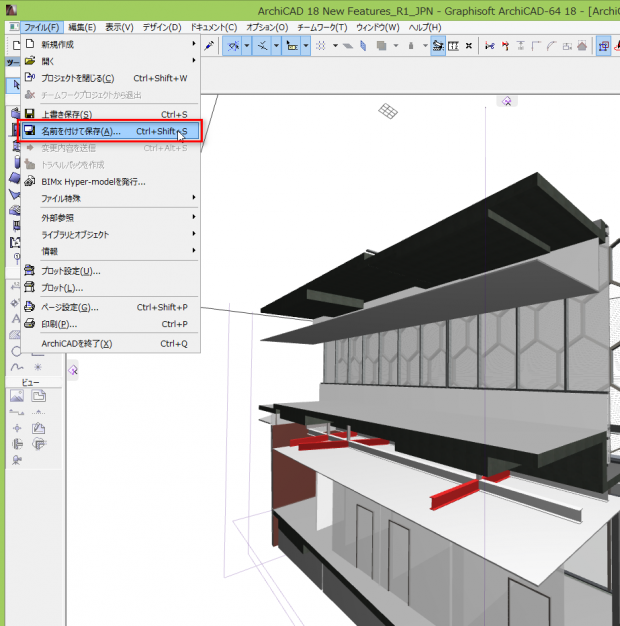The height and width of the screenshot is (626, 620).
Task: Click the BIMx Hyper-model publish icon
Action: pos(29,181)
